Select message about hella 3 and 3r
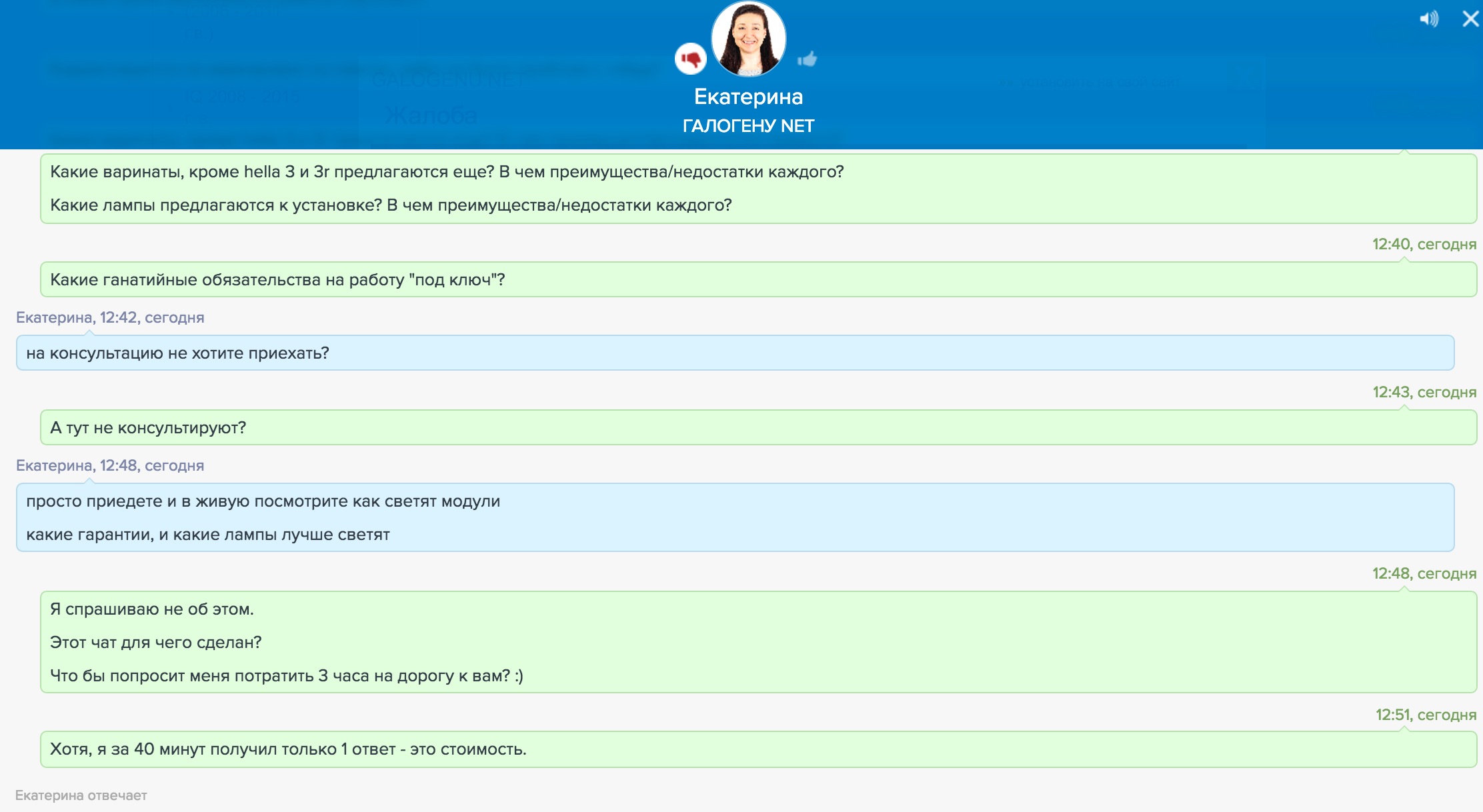Viewport: 1483px width, 812px height. (447, 172)
